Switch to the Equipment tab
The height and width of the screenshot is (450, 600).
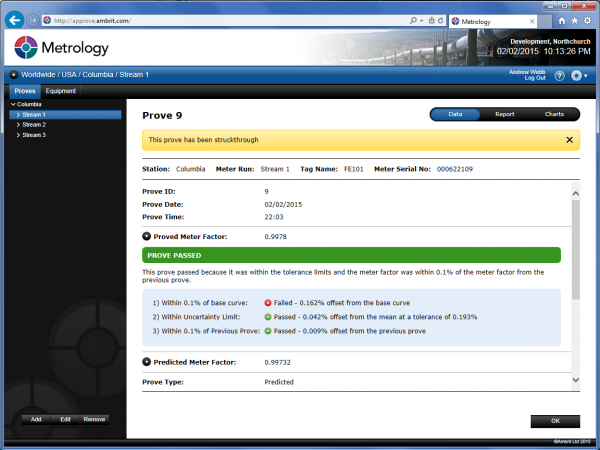pos(60,91)
